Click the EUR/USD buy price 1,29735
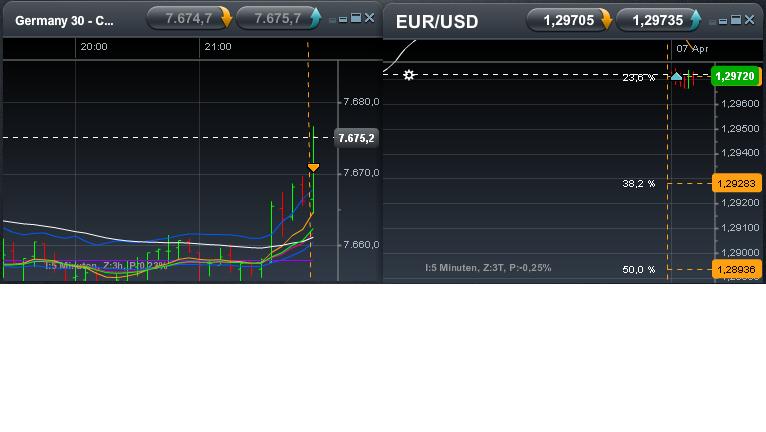The height and width of the screenshot is (432, 766). coord(658,21)
